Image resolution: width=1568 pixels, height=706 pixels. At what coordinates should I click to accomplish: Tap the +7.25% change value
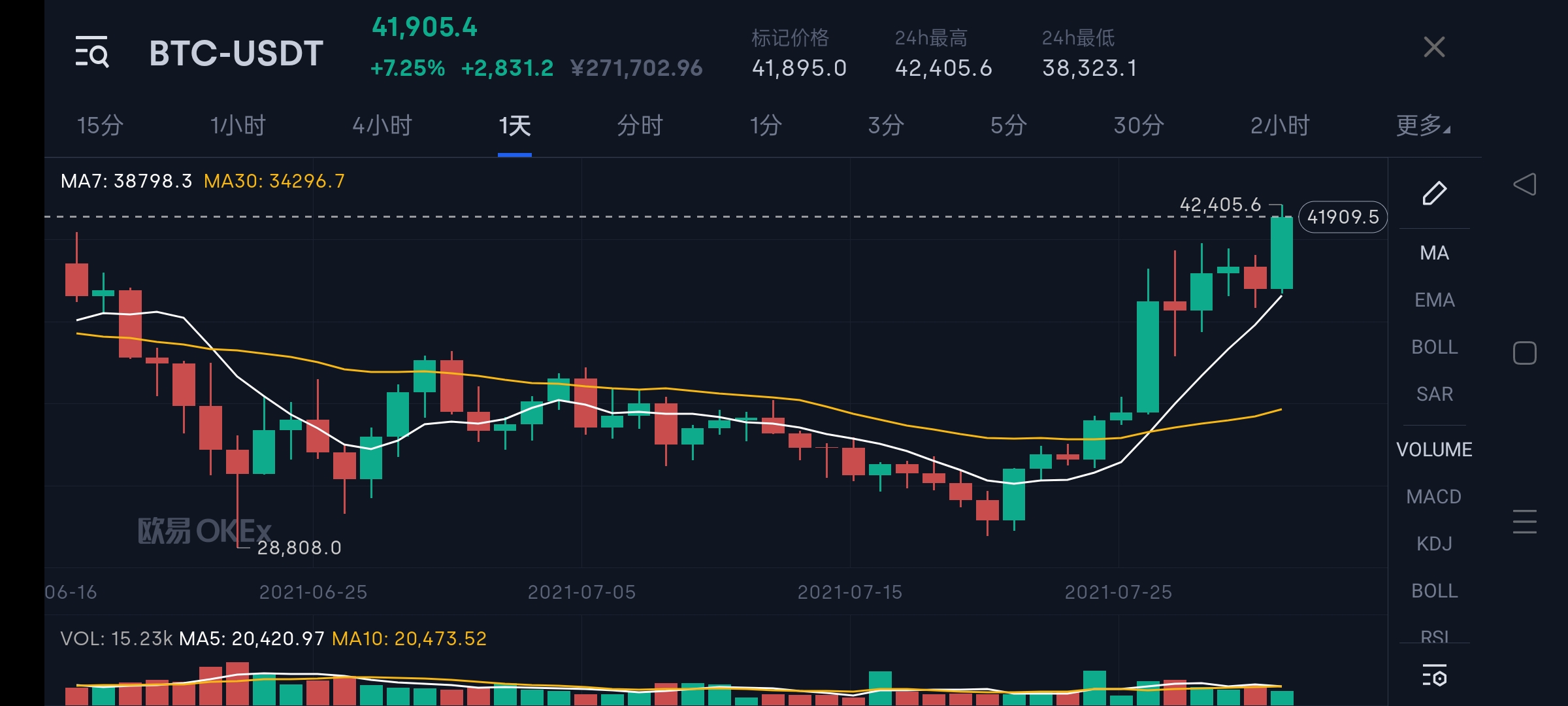[408, 68]
